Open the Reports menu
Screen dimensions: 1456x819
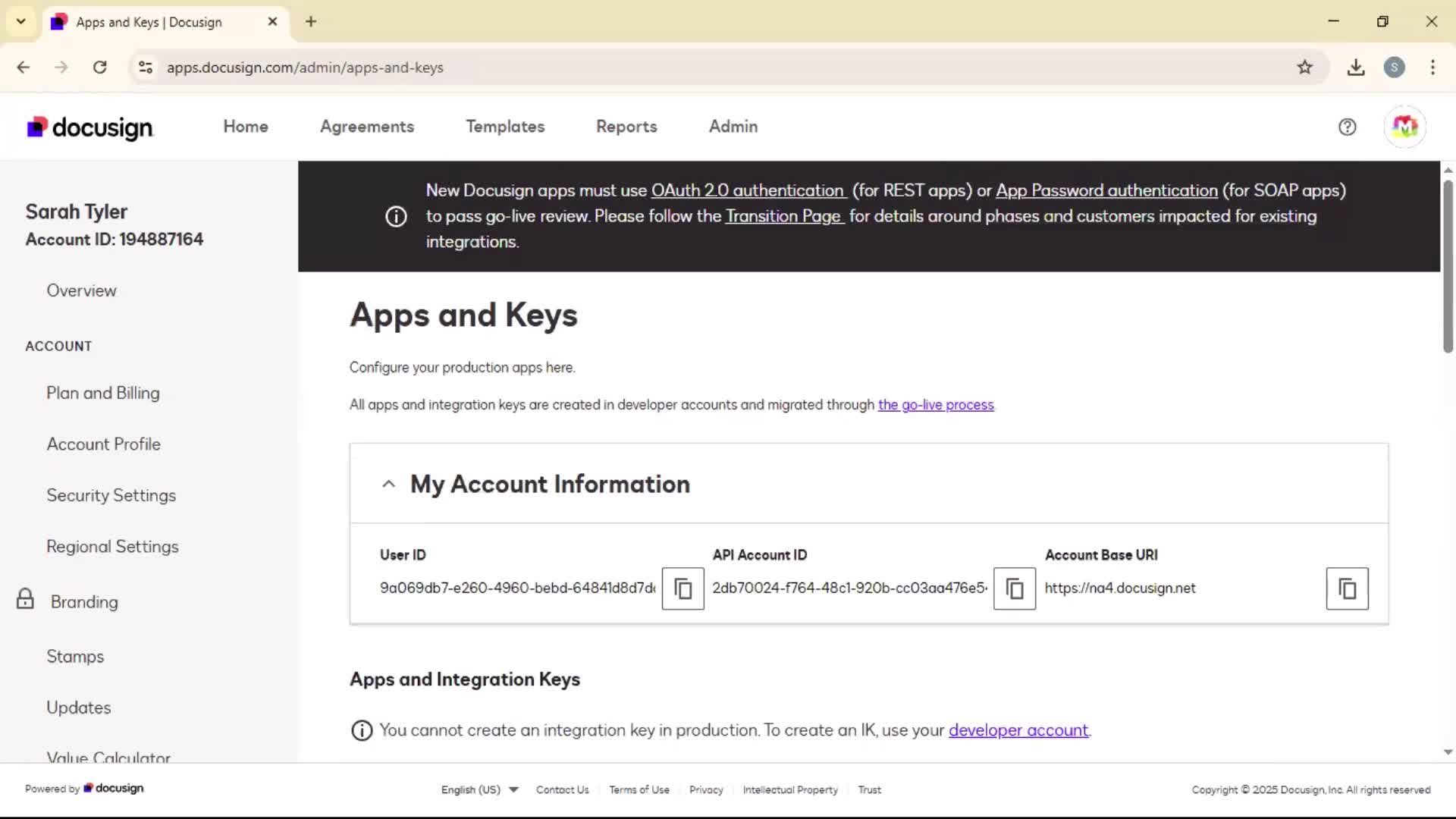point(626,127)
